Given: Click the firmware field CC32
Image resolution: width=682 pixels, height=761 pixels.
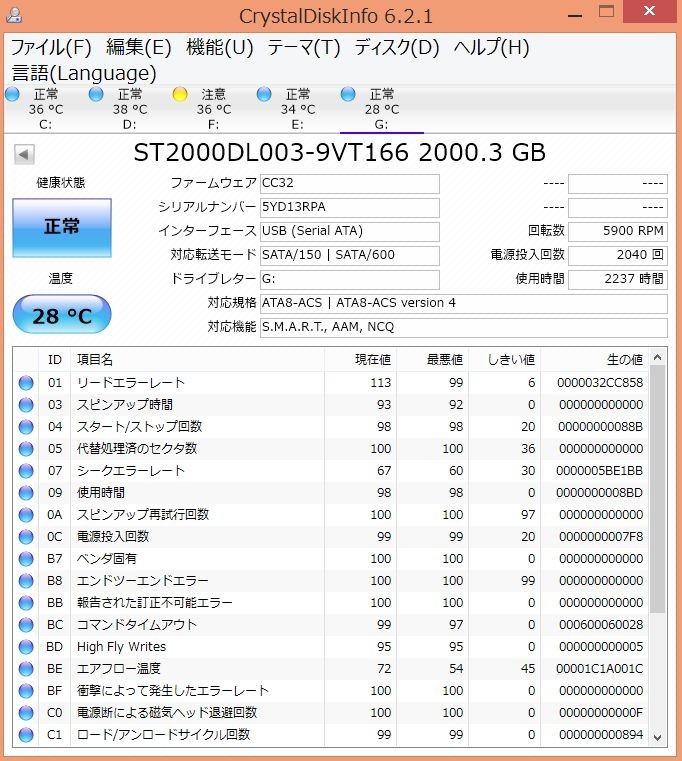Looking at the screenshot, I should [x=350, y=183].
